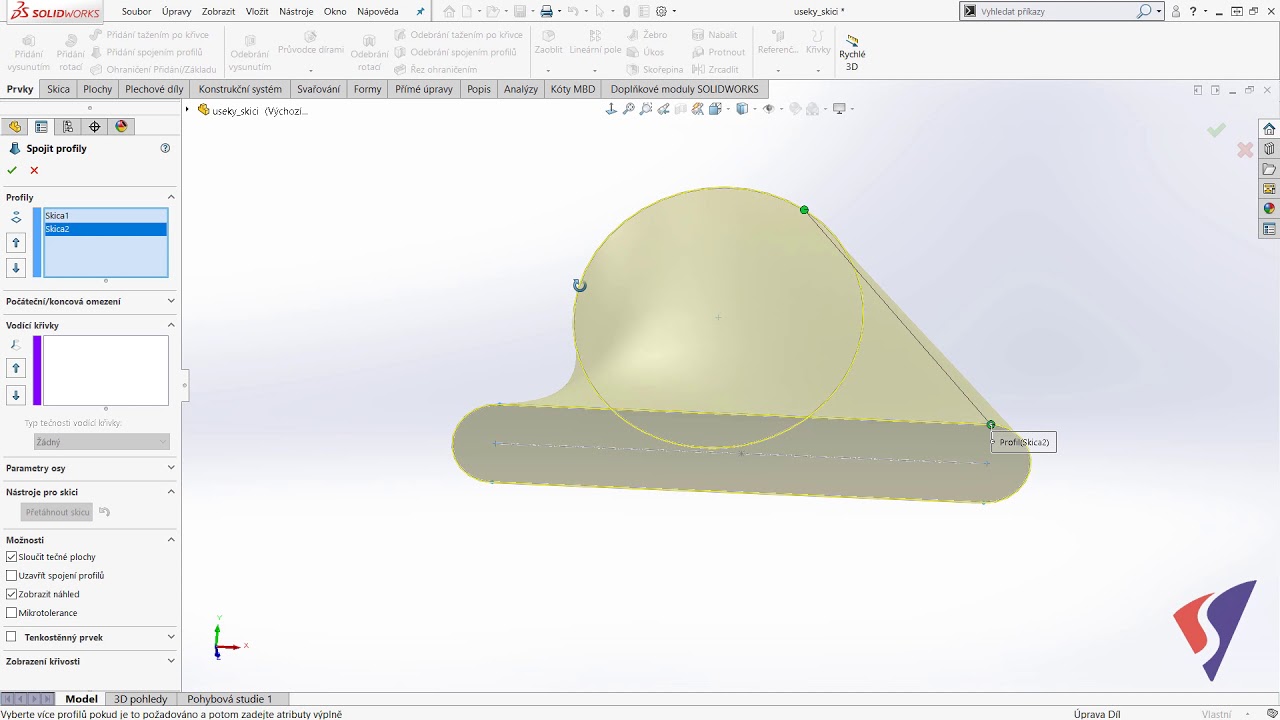This screenshot has width=1280, height=720.
Task: Expand the Zobrazení křivosti section
Action: (x=171, y=661)
